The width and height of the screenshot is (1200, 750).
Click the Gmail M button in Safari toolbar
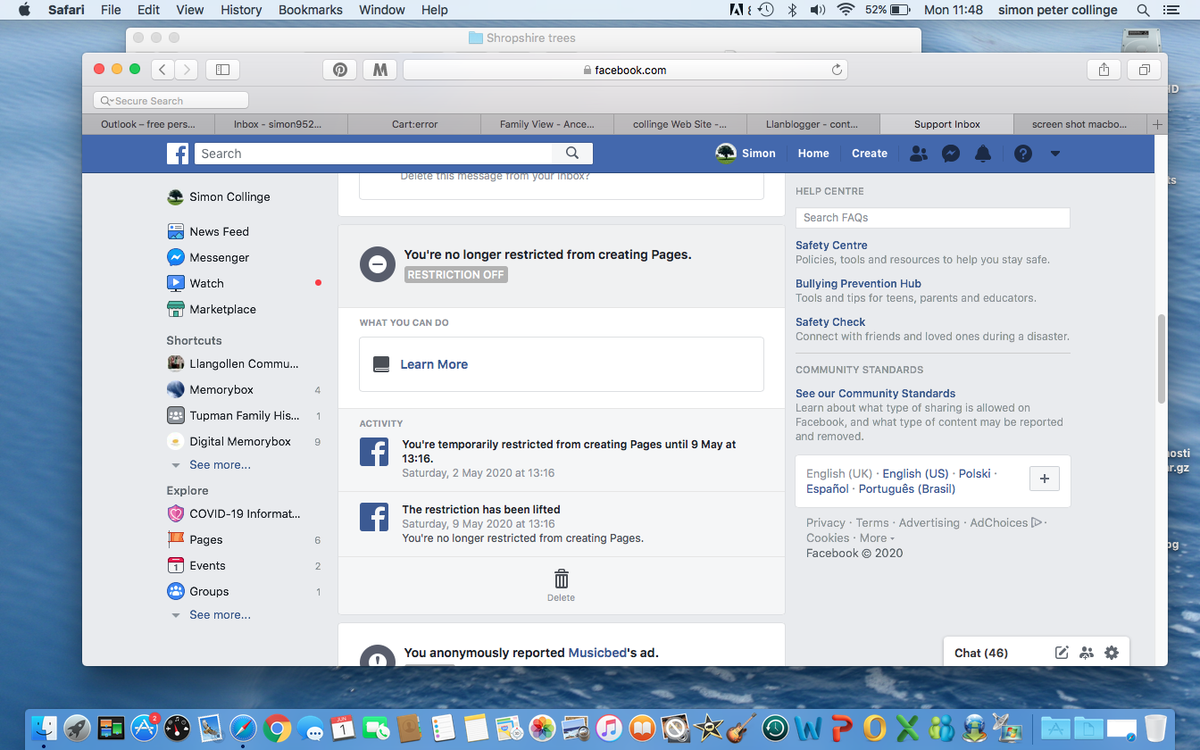pos(379,70)
